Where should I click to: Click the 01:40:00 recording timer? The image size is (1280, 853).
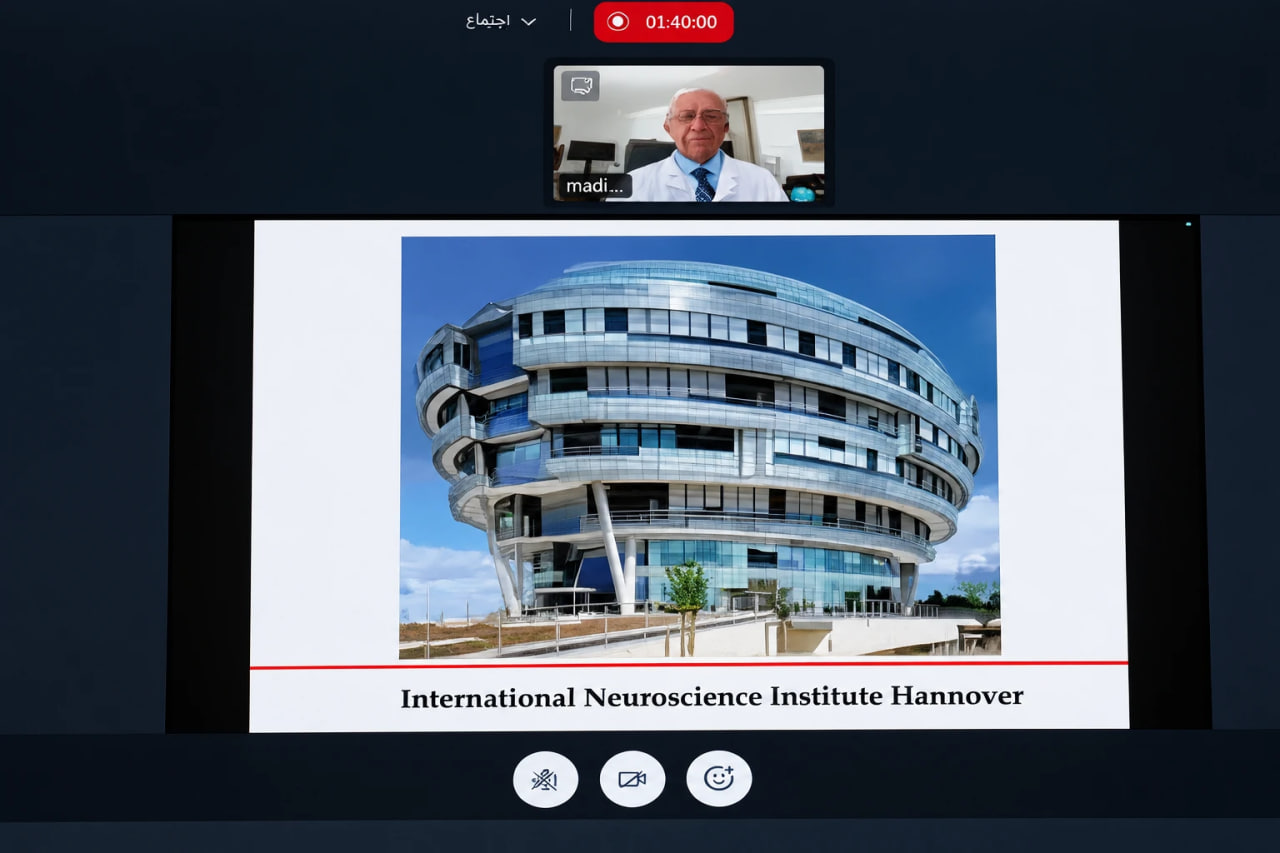point(681,22)
